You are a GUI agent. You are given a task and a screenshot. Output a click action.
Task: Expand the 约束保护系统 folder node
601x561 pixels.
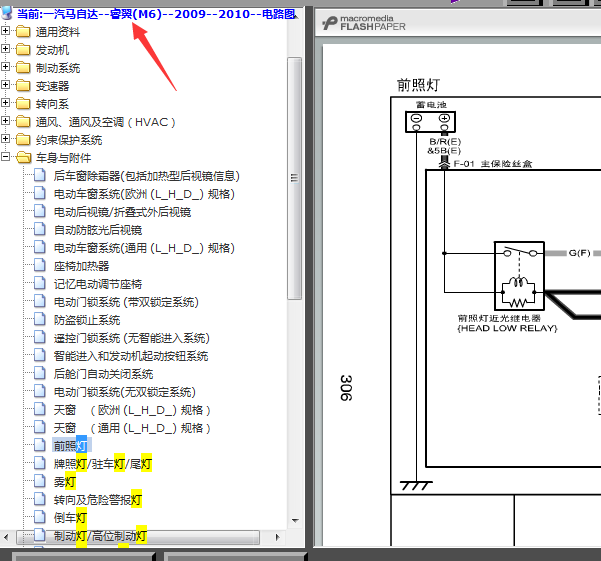click(x=5, y=138)
